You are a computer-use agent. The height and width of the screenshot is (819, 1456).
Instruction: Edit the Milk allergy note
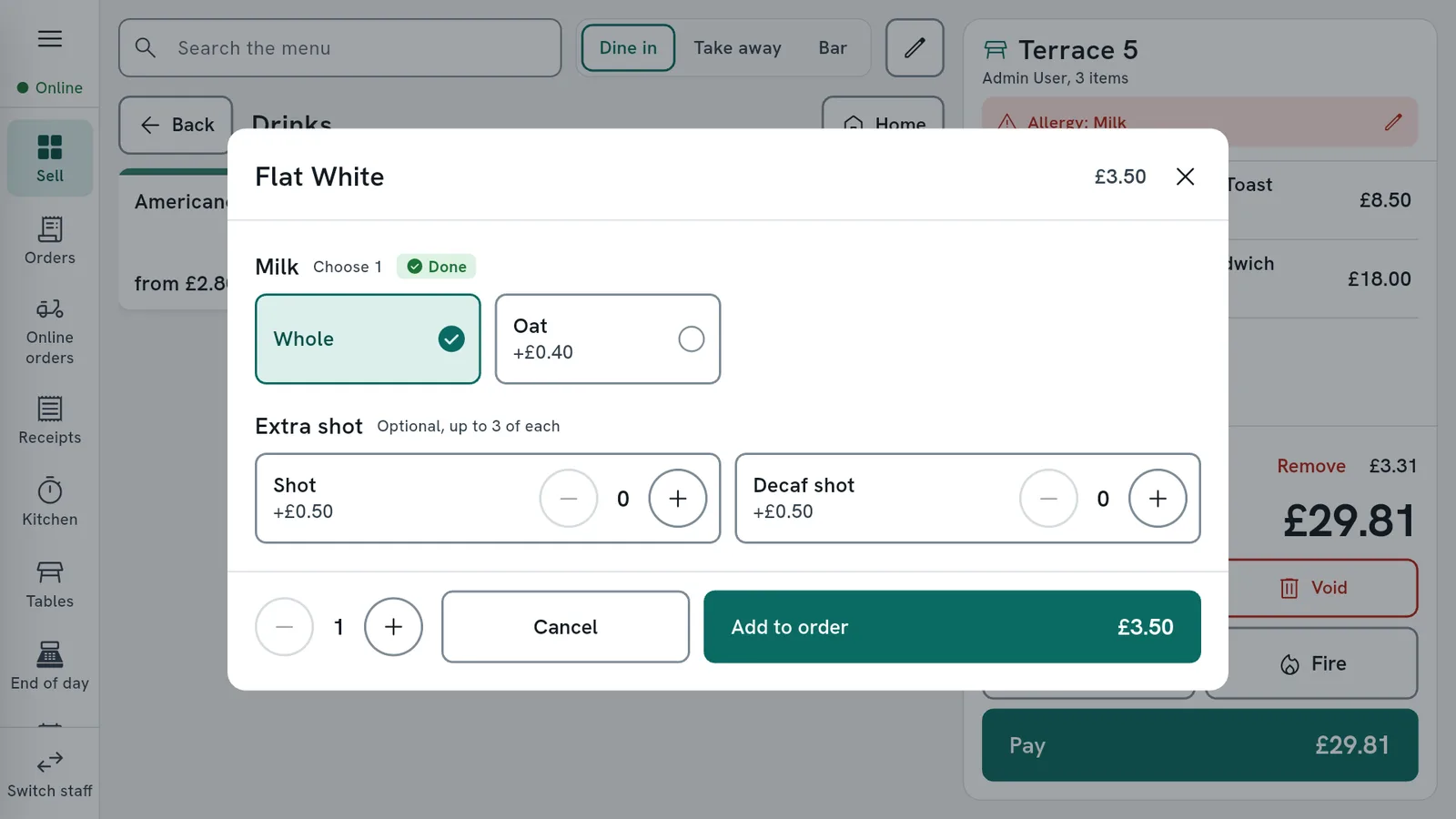click(1393, 122)
